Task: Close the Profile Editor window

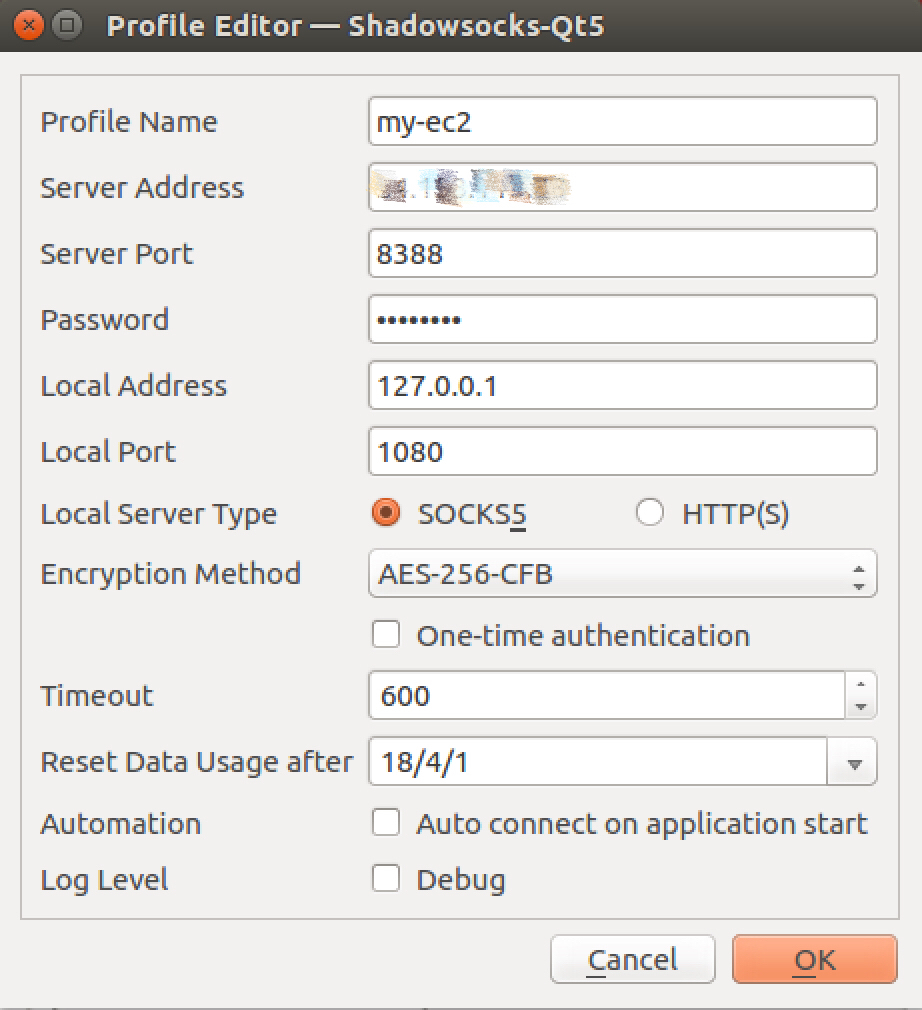Action: [x=28, y=26]
